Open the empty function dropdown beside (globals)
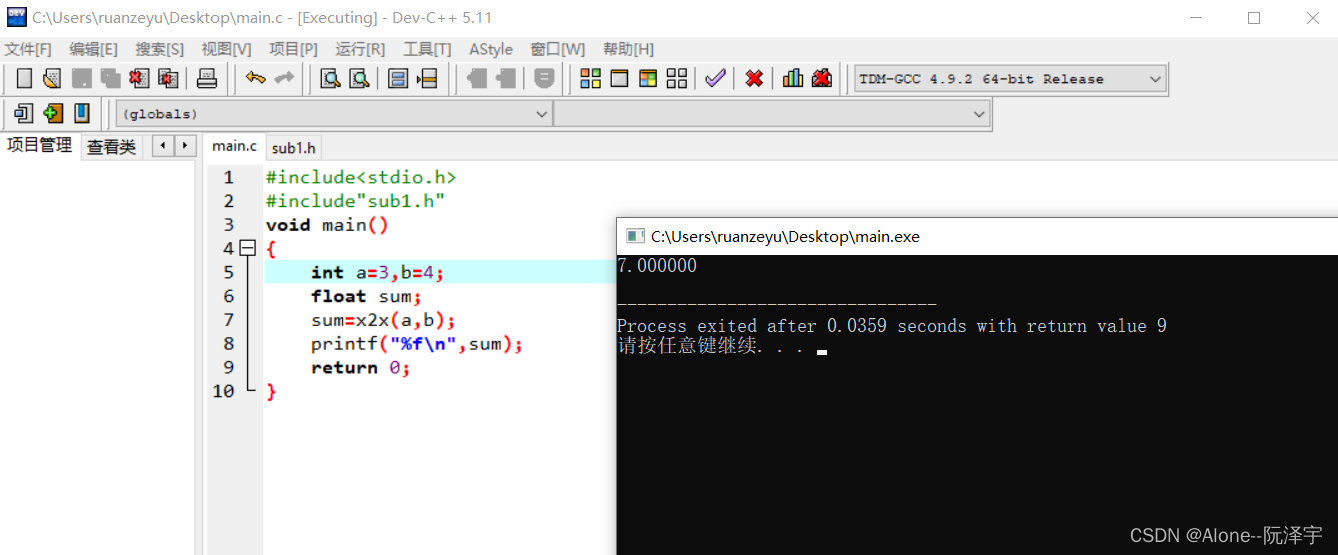1338x555 pixels. point(771,114)
